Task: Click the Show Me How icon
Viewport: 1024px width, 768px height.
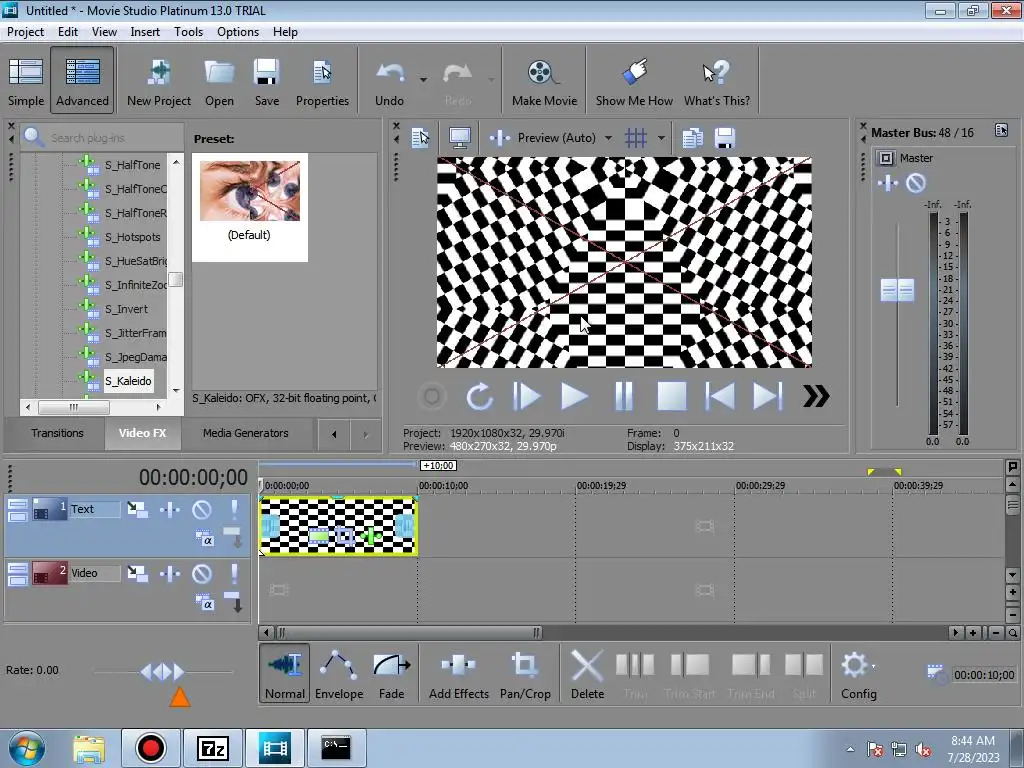Action: tap(634, 82)
